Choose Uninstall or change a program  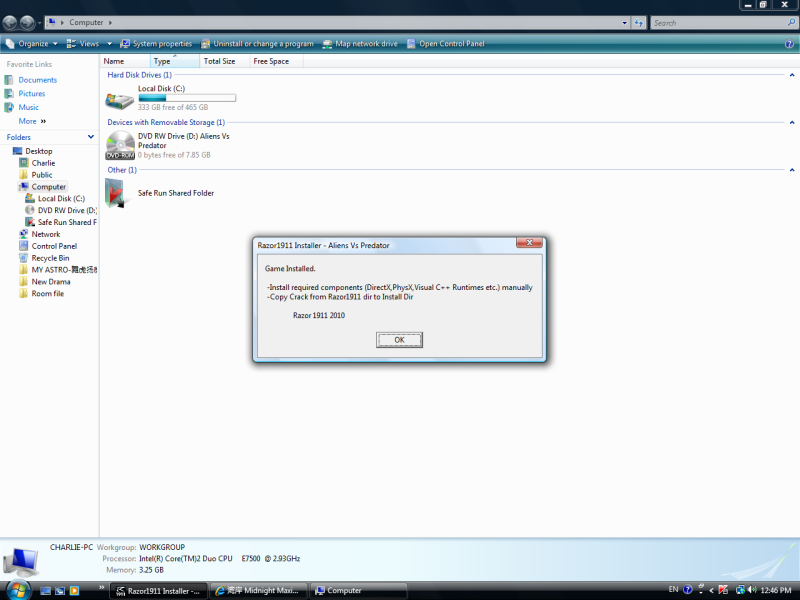258,44
